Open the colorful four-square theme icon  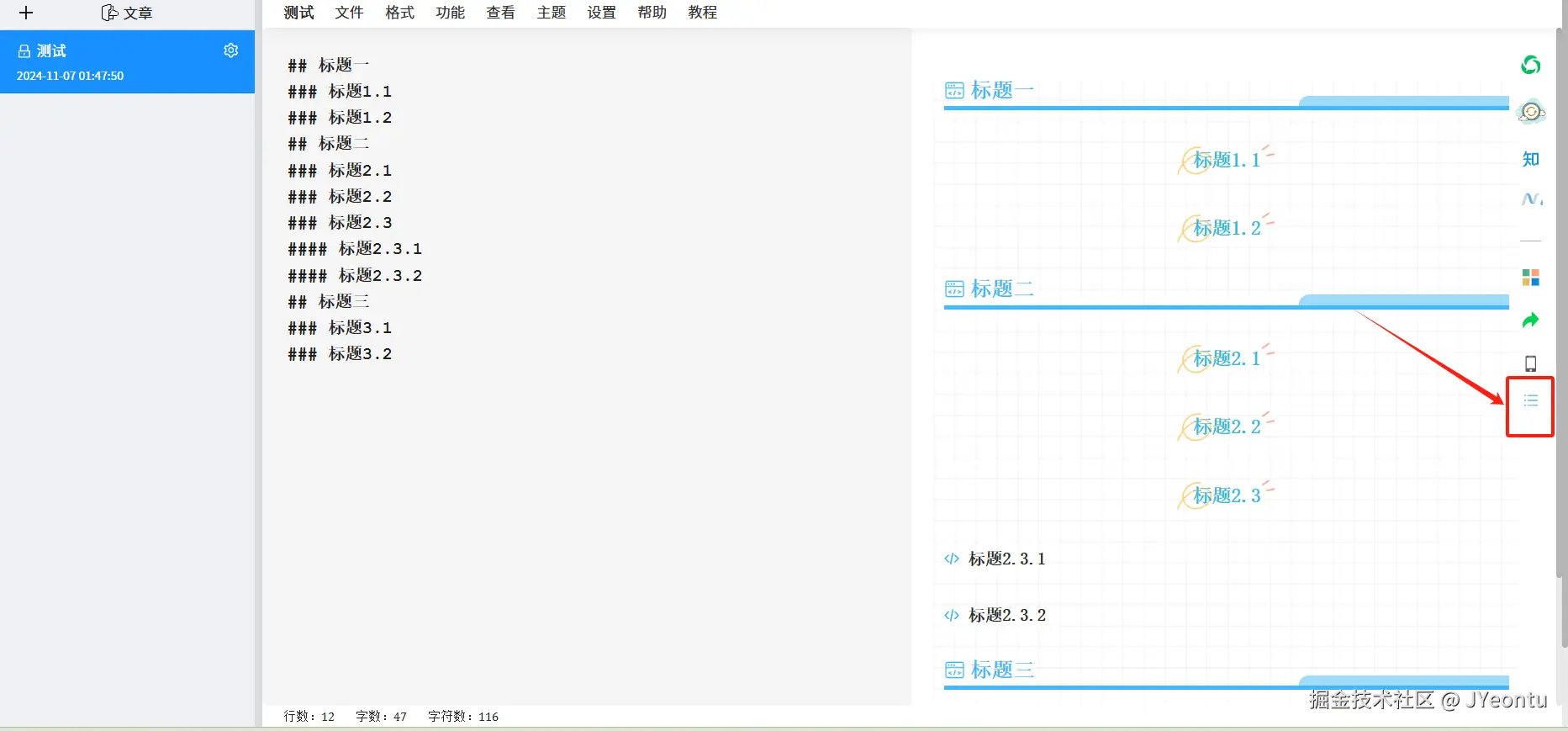pos(1530,278)
